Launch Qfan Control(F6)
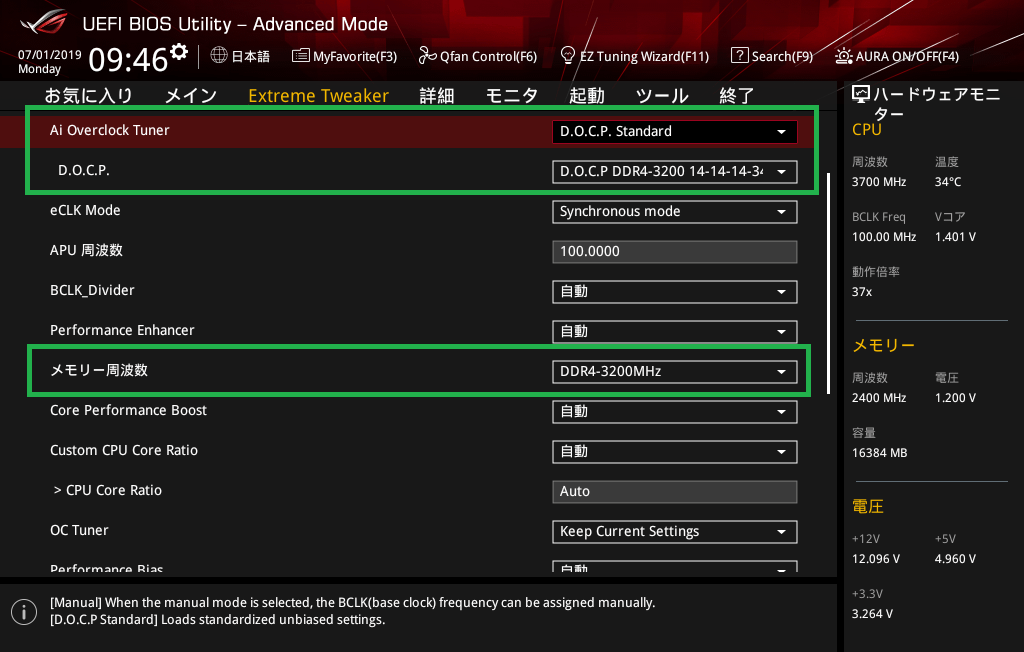This screenshot has height=652, width=1024. tap(477, 56)
